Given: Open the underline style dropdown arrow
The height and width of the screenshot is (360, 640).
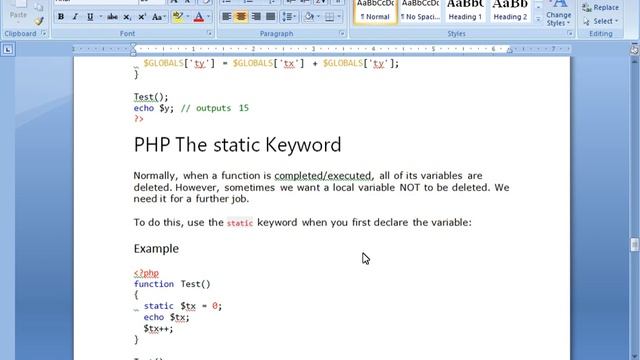Looking at the screenshot, I should point(100,17).
